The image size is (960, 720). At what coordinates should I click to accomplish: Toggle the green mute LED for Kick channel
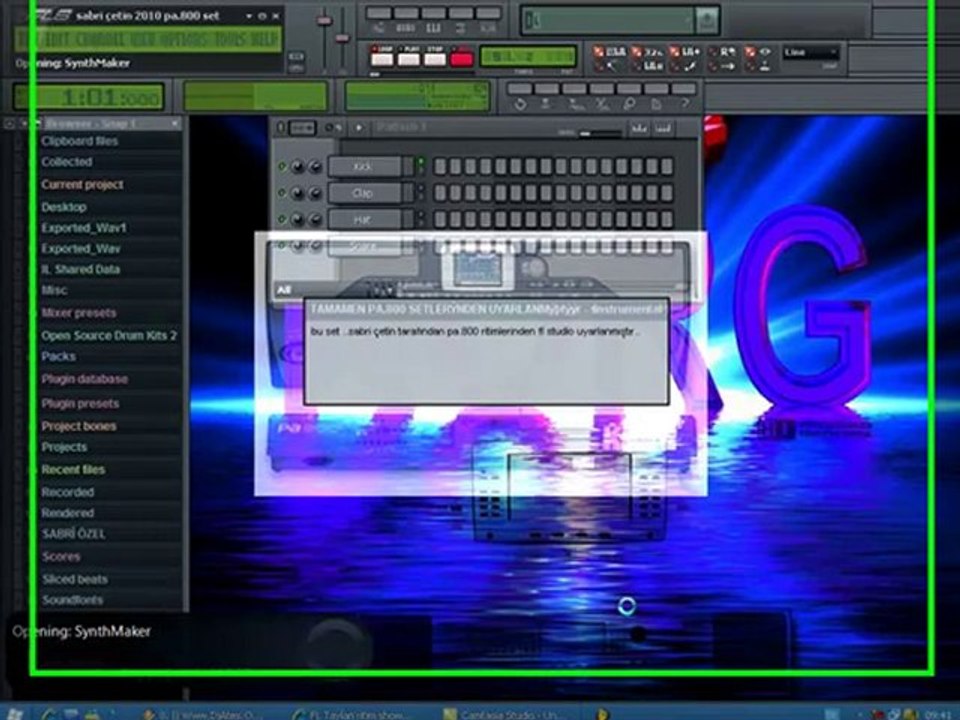282,166
